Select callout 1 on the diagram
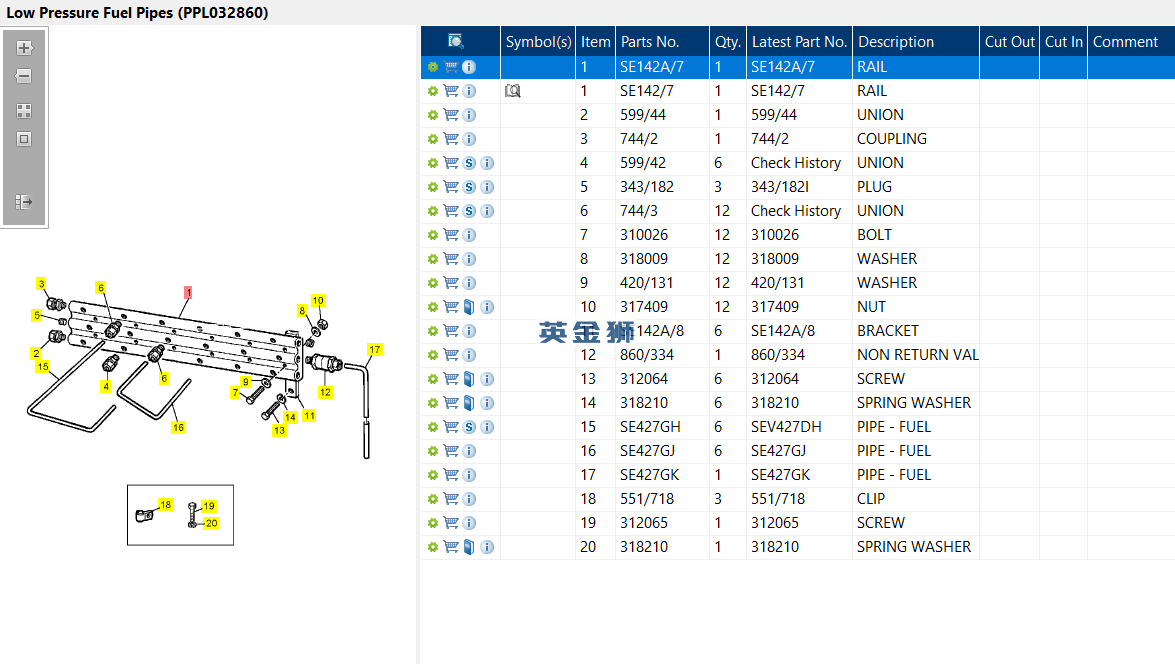Viewport: 1175px width, 664px height. pos(188,292)
